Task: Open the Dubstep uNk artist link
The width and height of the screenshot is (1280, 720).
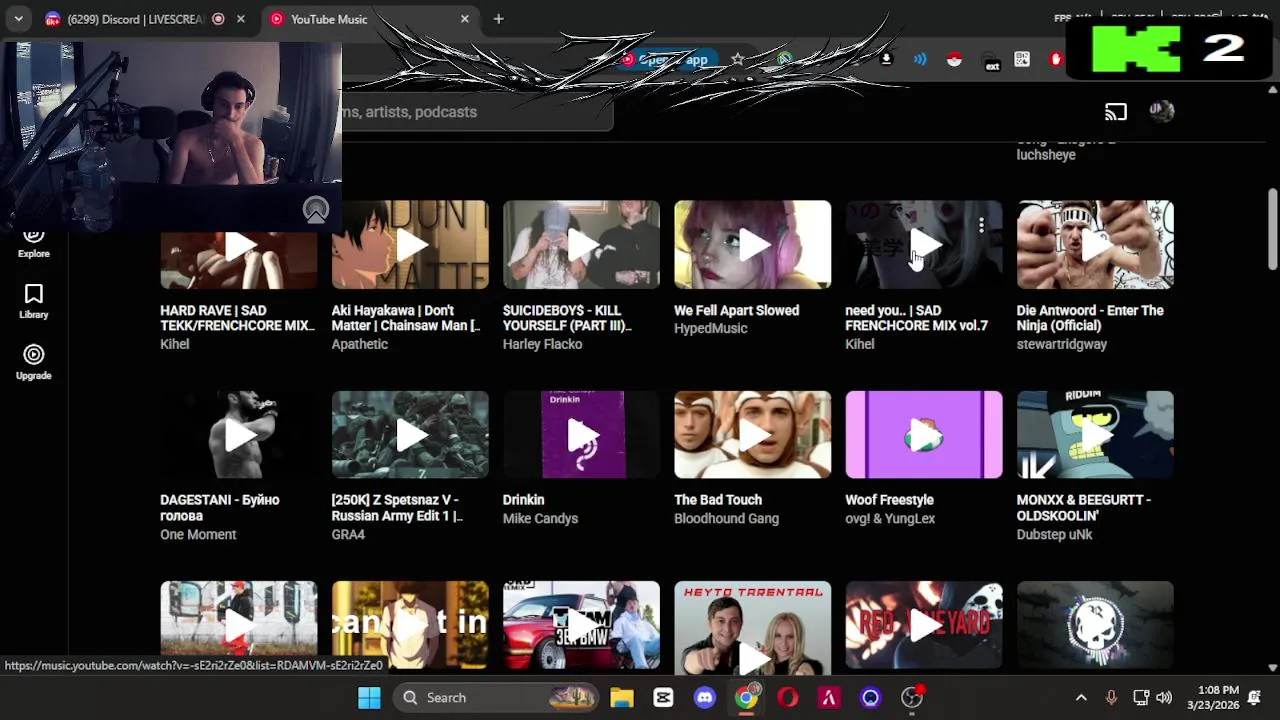Action: [1054, 534]
